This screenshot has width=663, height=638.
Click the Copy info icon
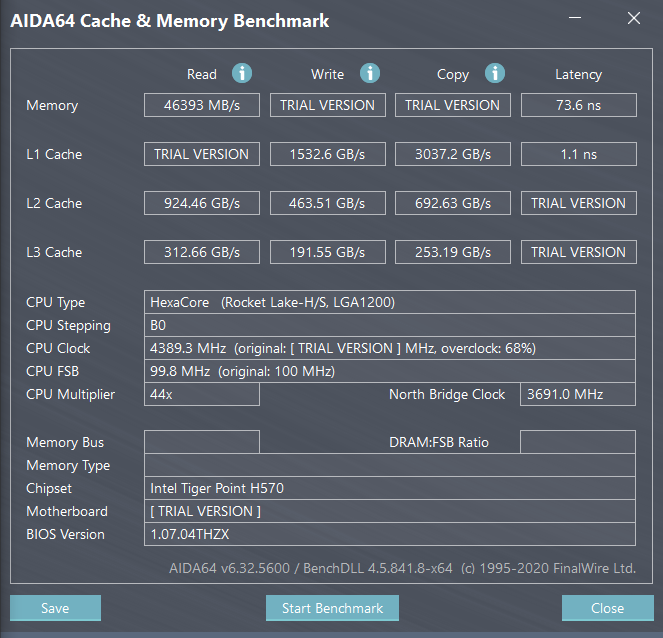point(495,73)
